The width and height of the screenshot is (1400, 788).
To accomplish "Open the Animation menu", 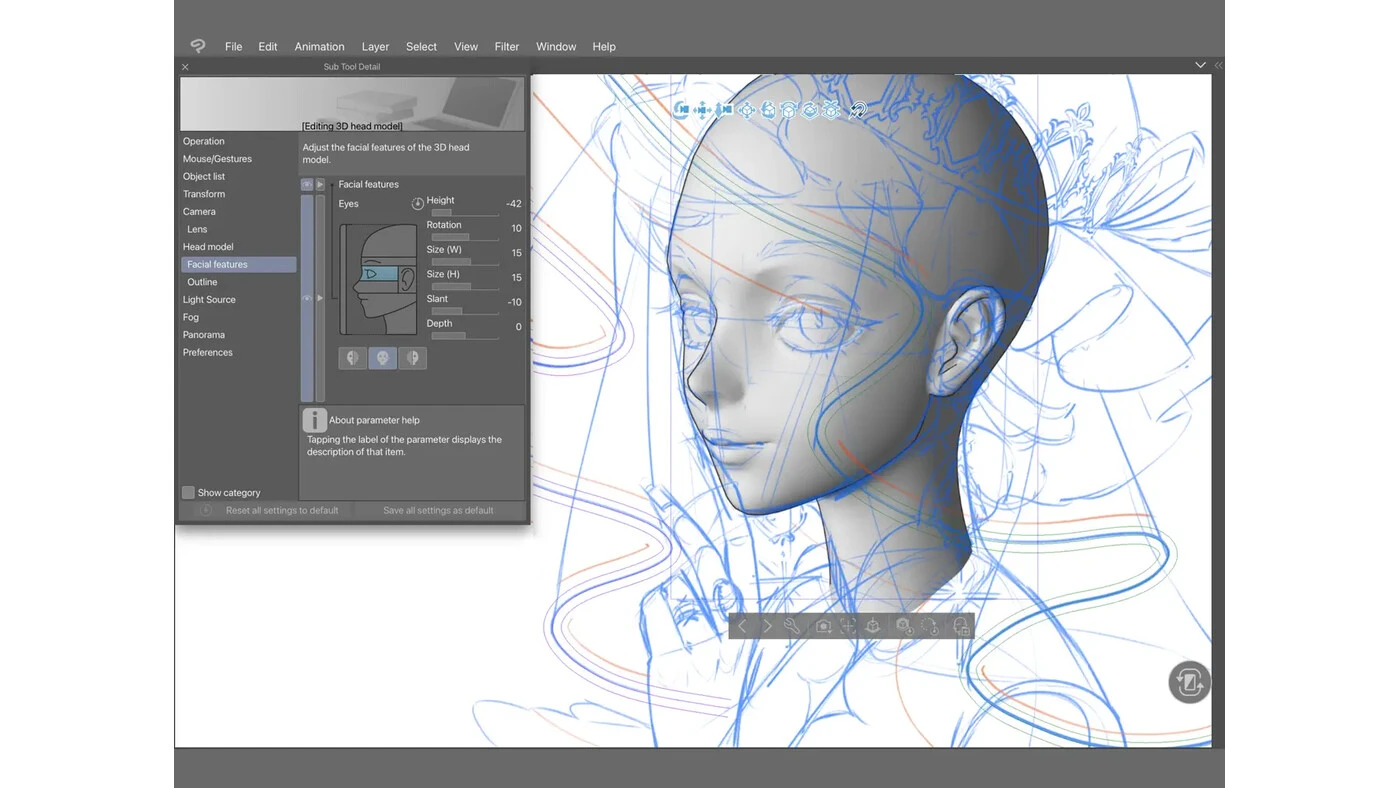I will pyautogui.click(x=319, y=47).
